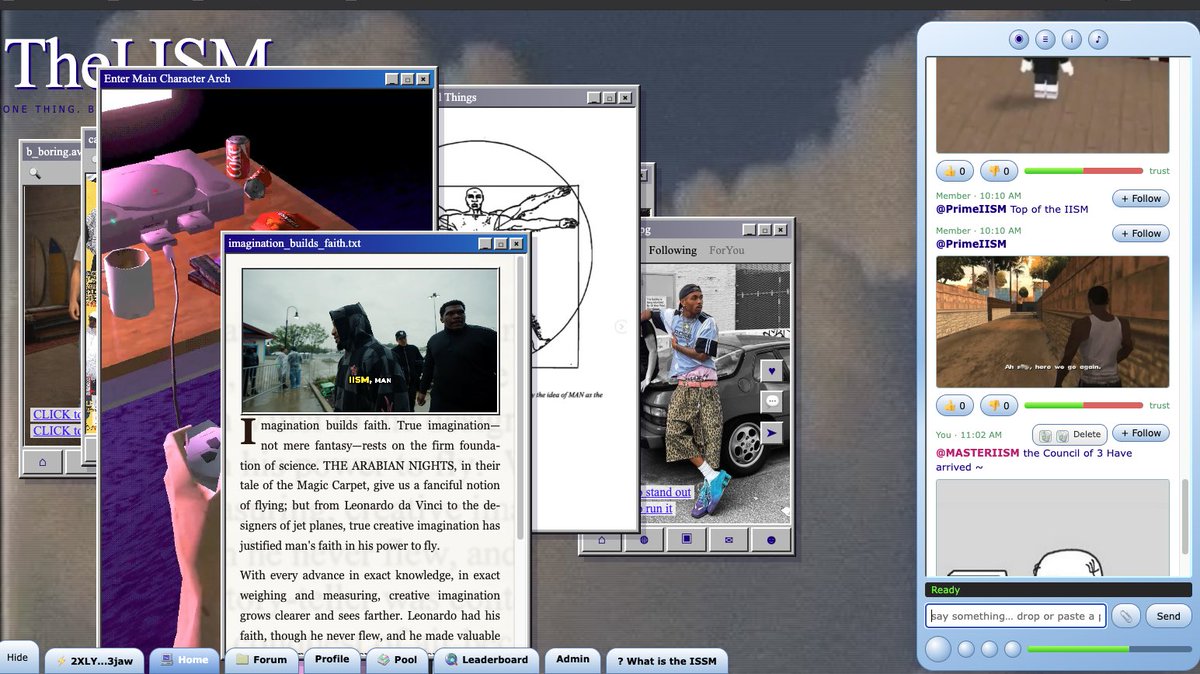
Task: Open the Pool taskbar tab
Action: (396, 660)
